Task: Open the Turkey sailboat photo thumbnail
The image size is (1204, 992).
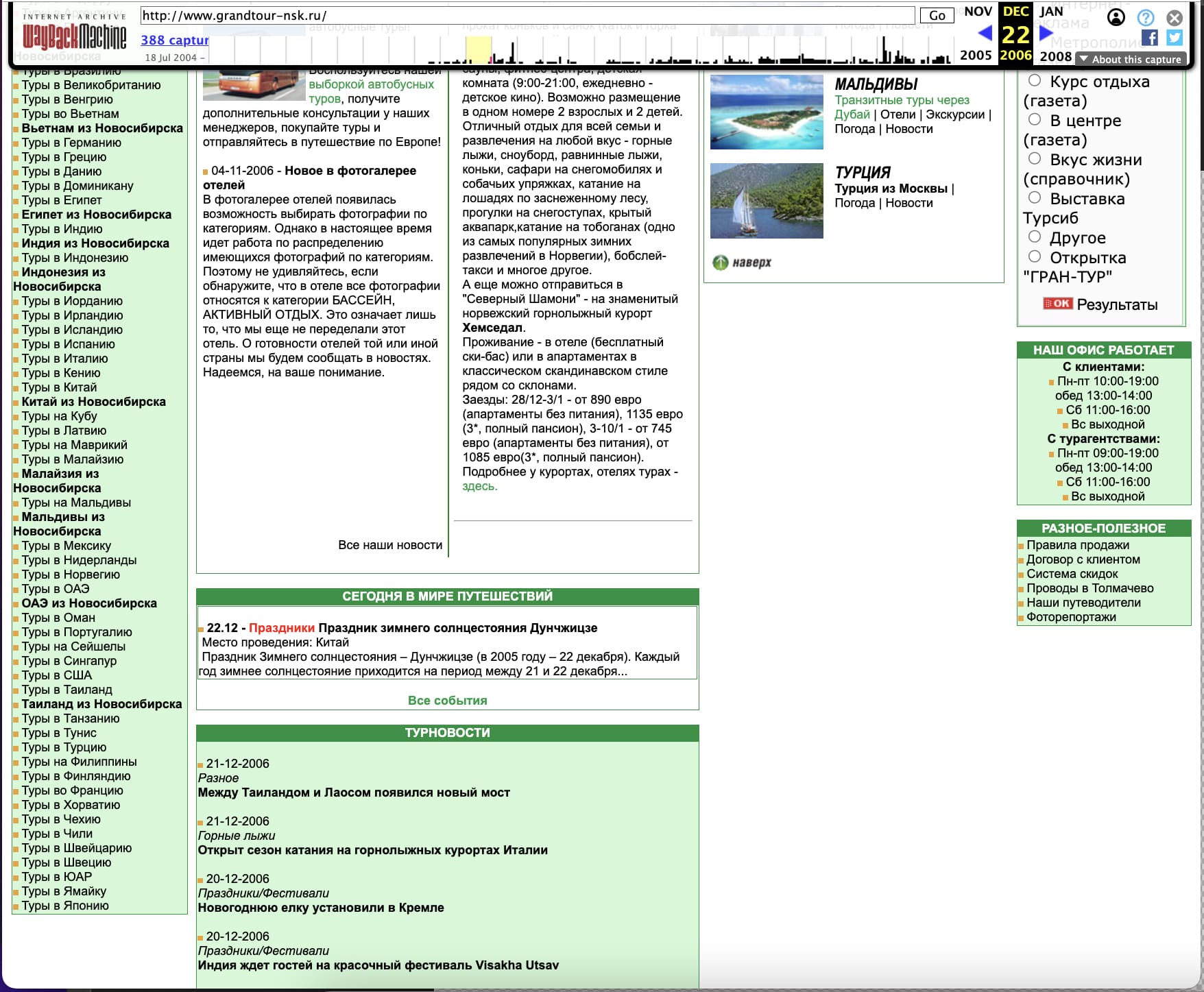Action: tap(767, 201)
